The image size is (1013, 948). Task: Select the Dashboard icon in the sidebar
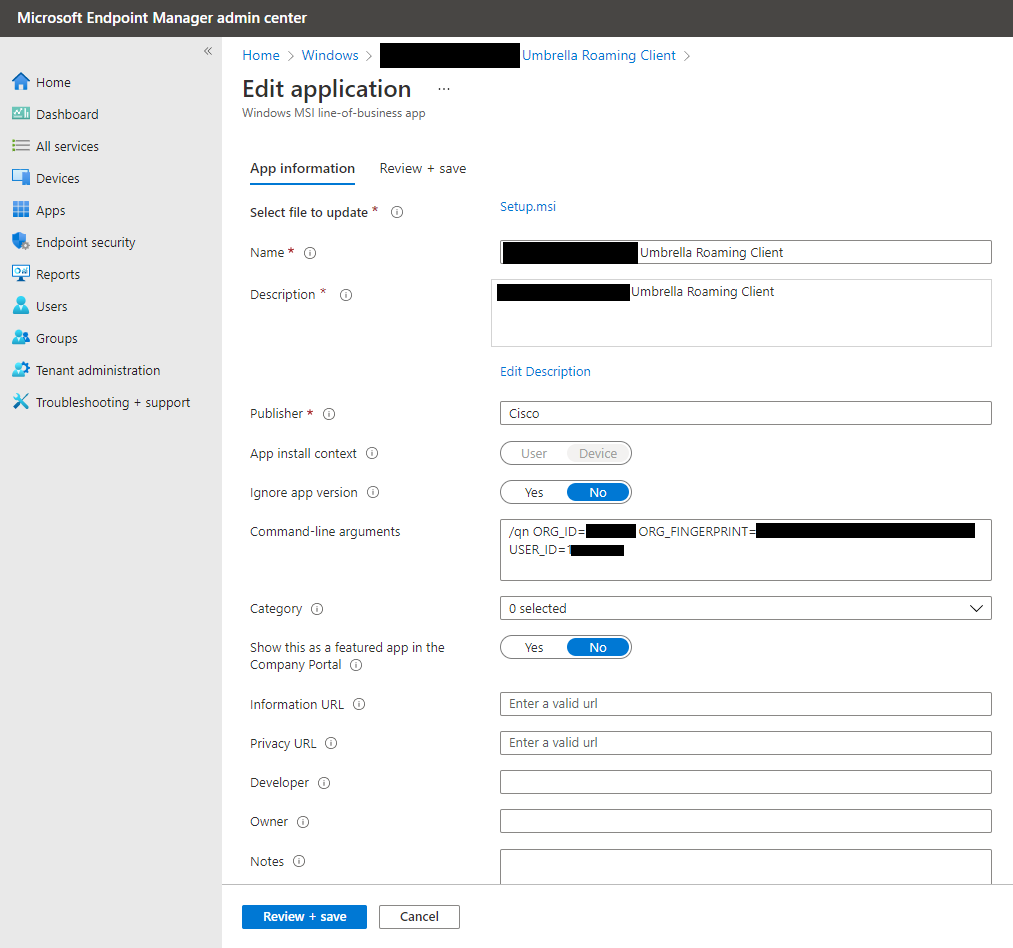coord(22,113)
